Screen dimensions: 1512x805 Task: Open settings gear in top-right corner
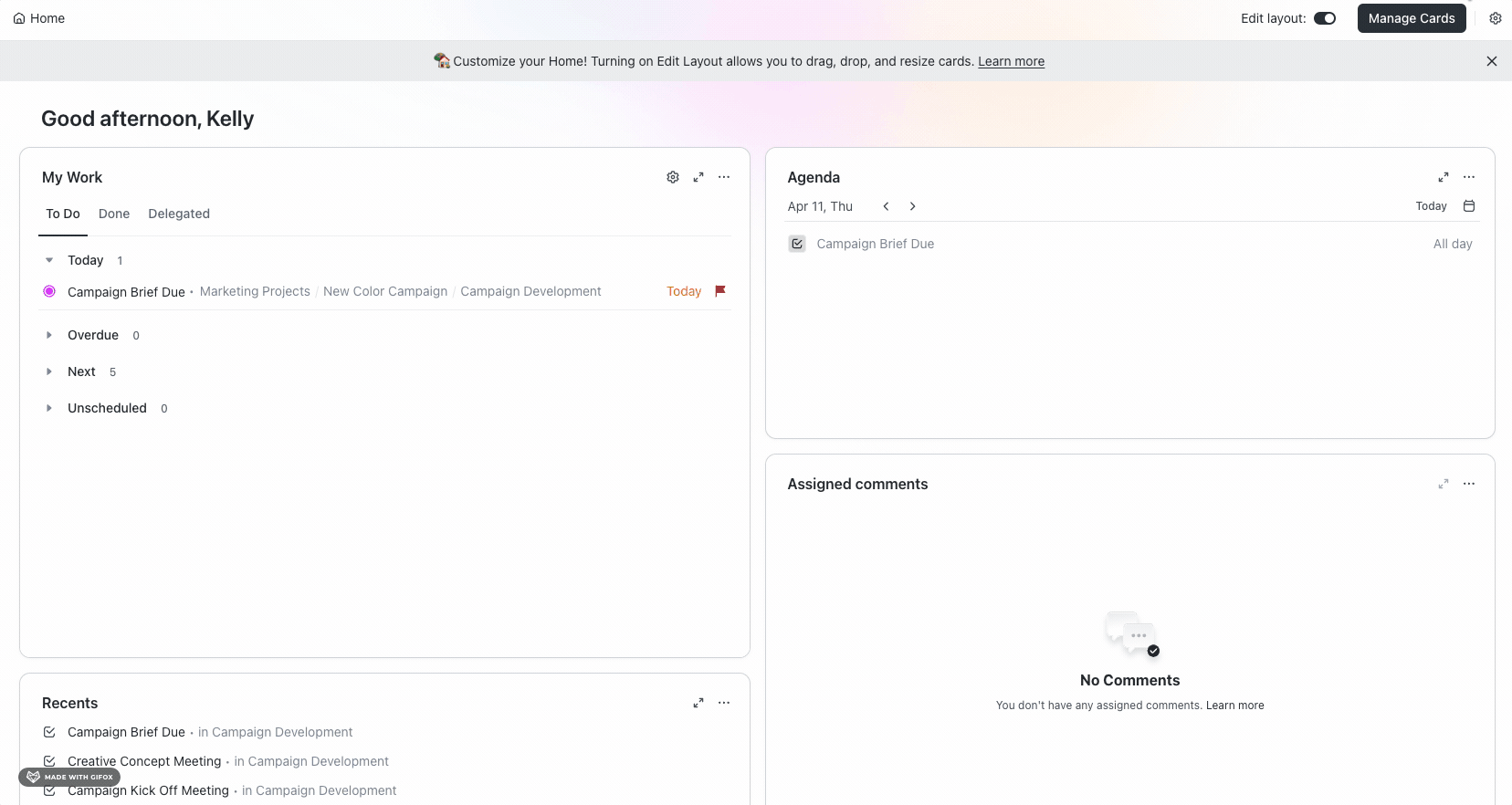pos(1496,18)
